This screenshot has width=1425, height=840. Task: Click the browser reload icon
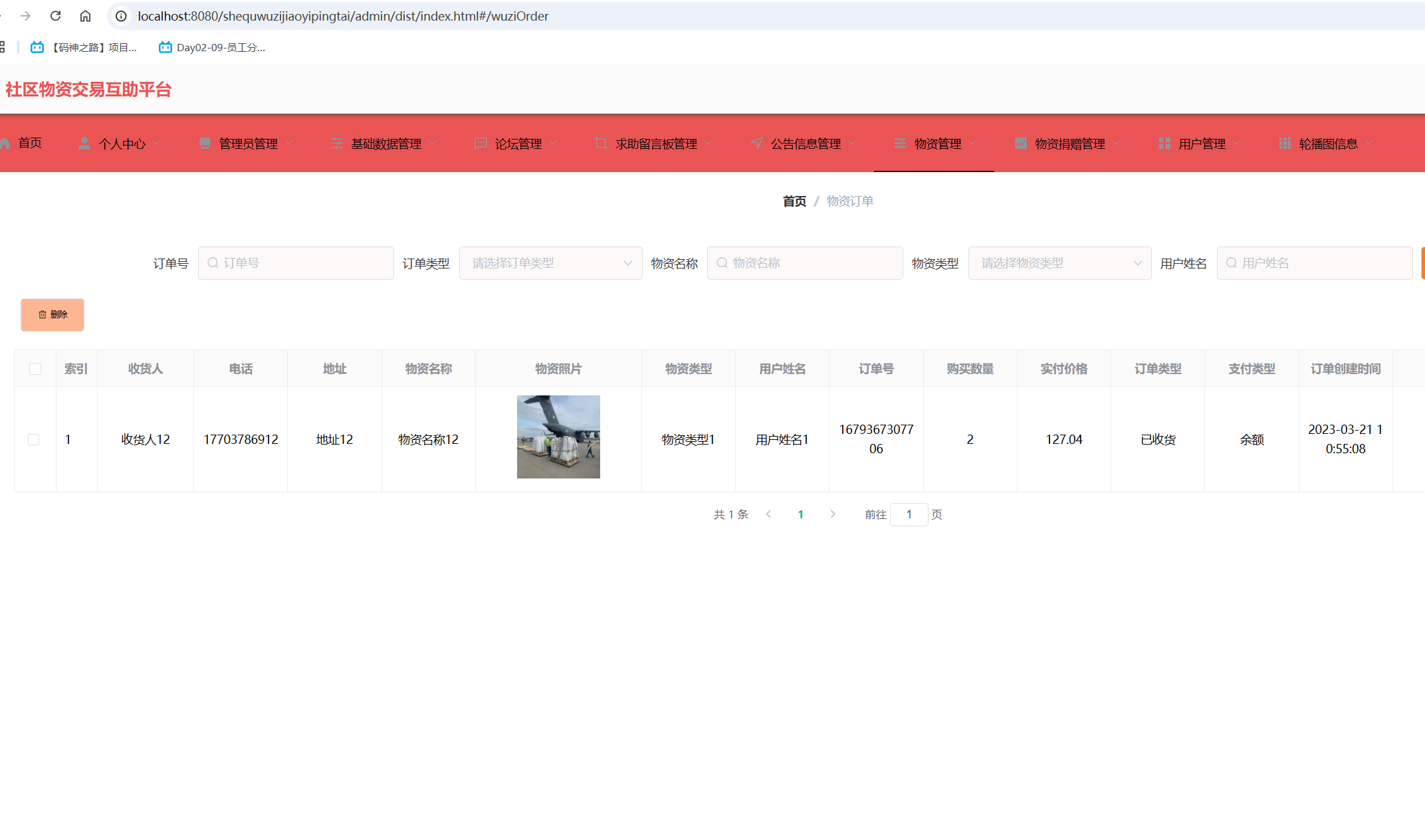click(x=56, y=16)
